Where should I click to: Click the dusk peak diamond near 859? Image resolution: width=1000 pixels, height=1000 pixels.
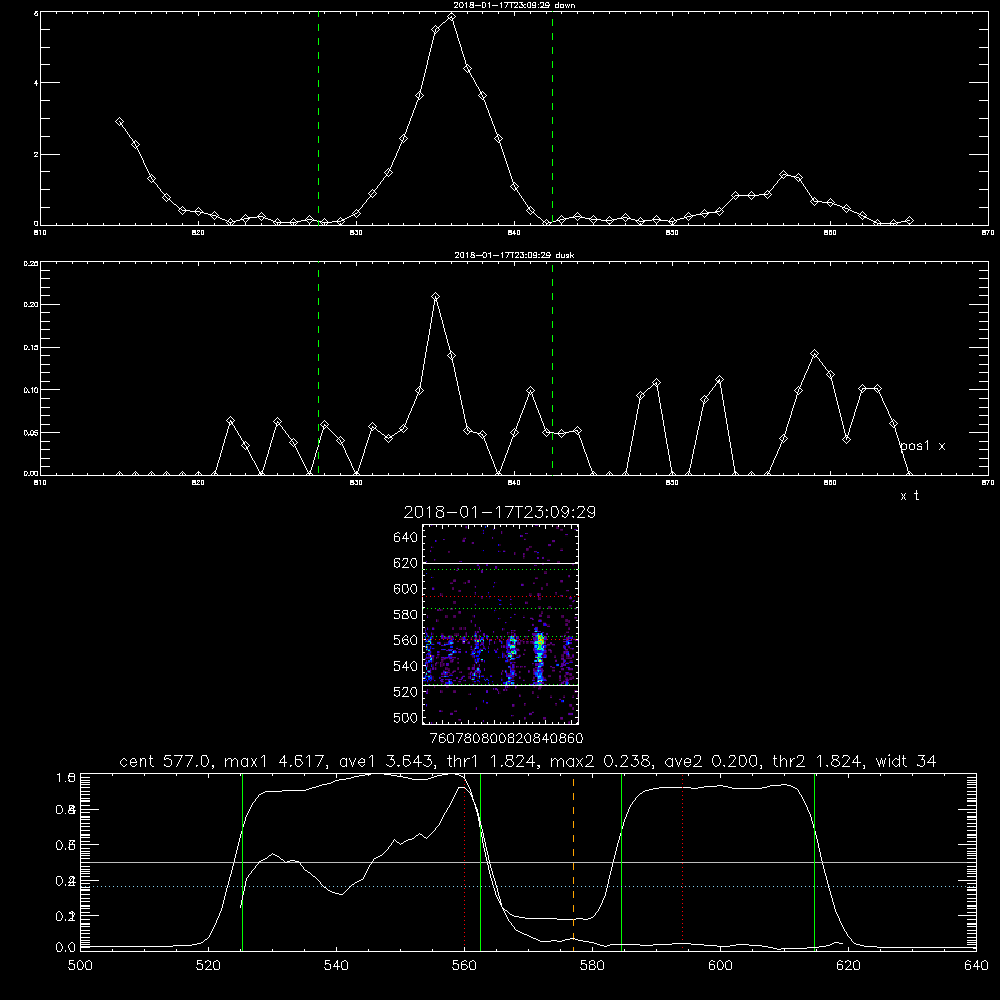(x=814, y=353)
